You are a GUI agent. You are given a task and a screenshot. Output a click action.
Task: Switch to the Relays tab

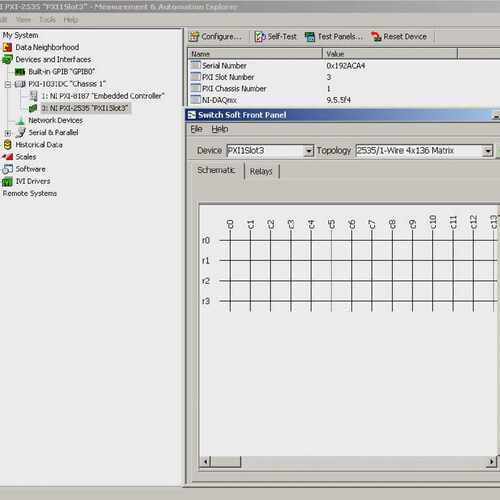(261, 171)
